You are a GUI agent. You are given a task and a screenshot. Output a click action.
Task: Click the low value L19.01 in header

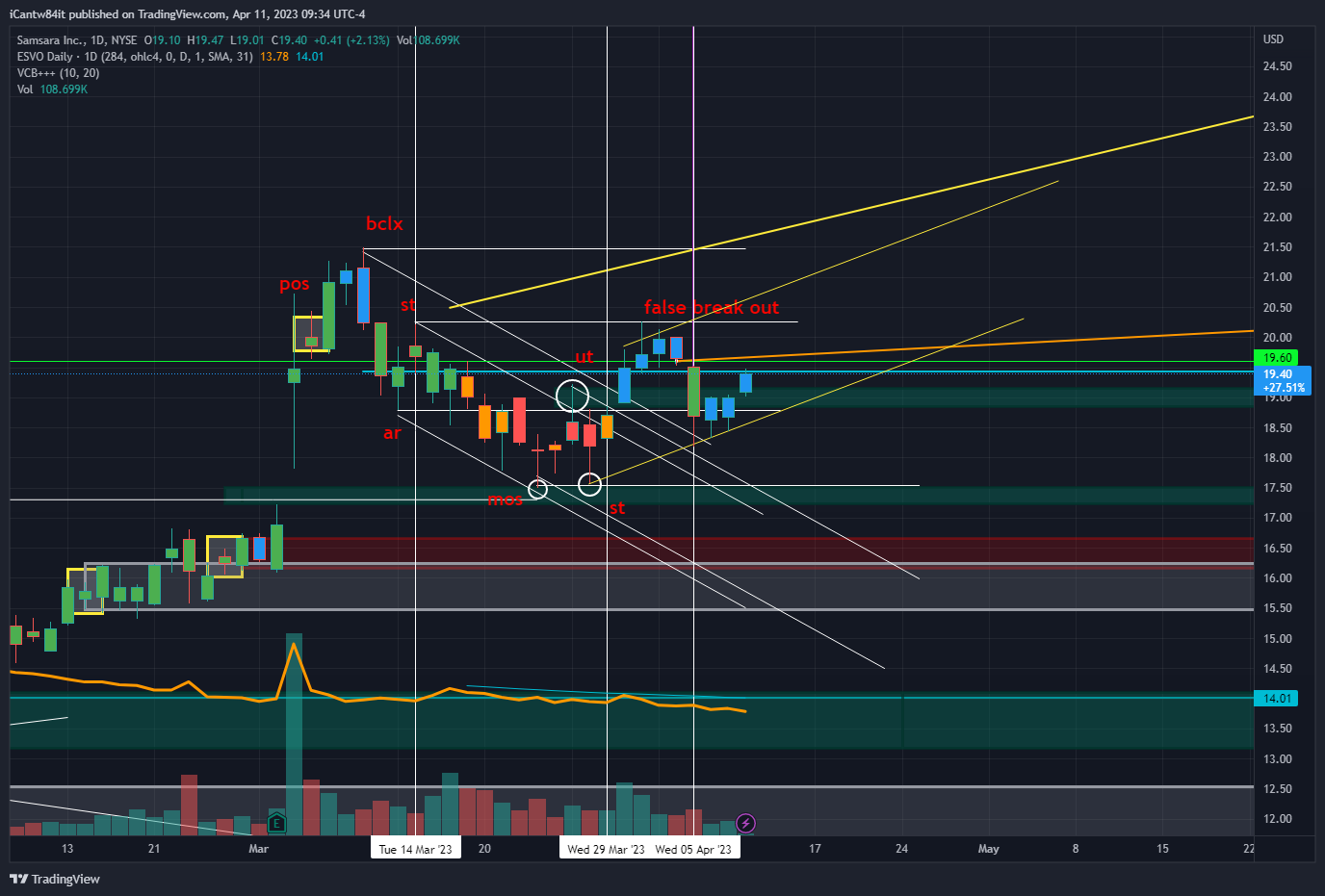pos(247,40)
